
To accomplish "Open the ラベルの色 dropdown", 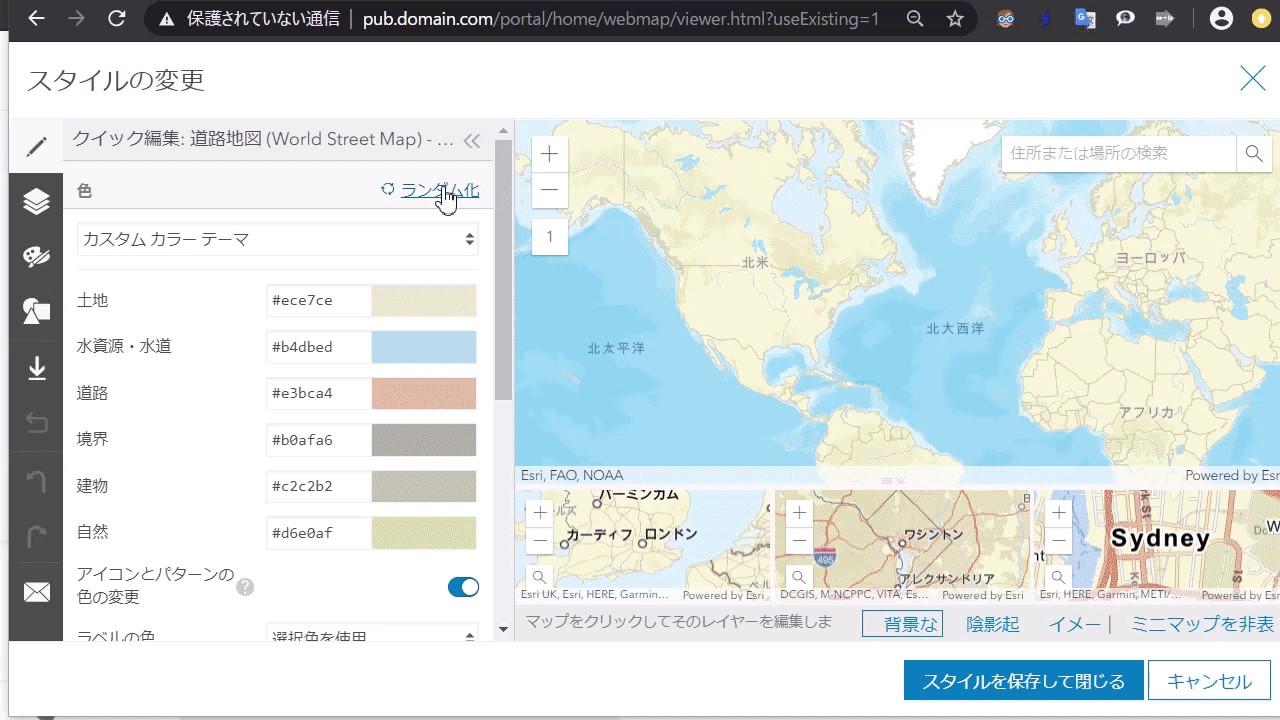I will point(372,635).
